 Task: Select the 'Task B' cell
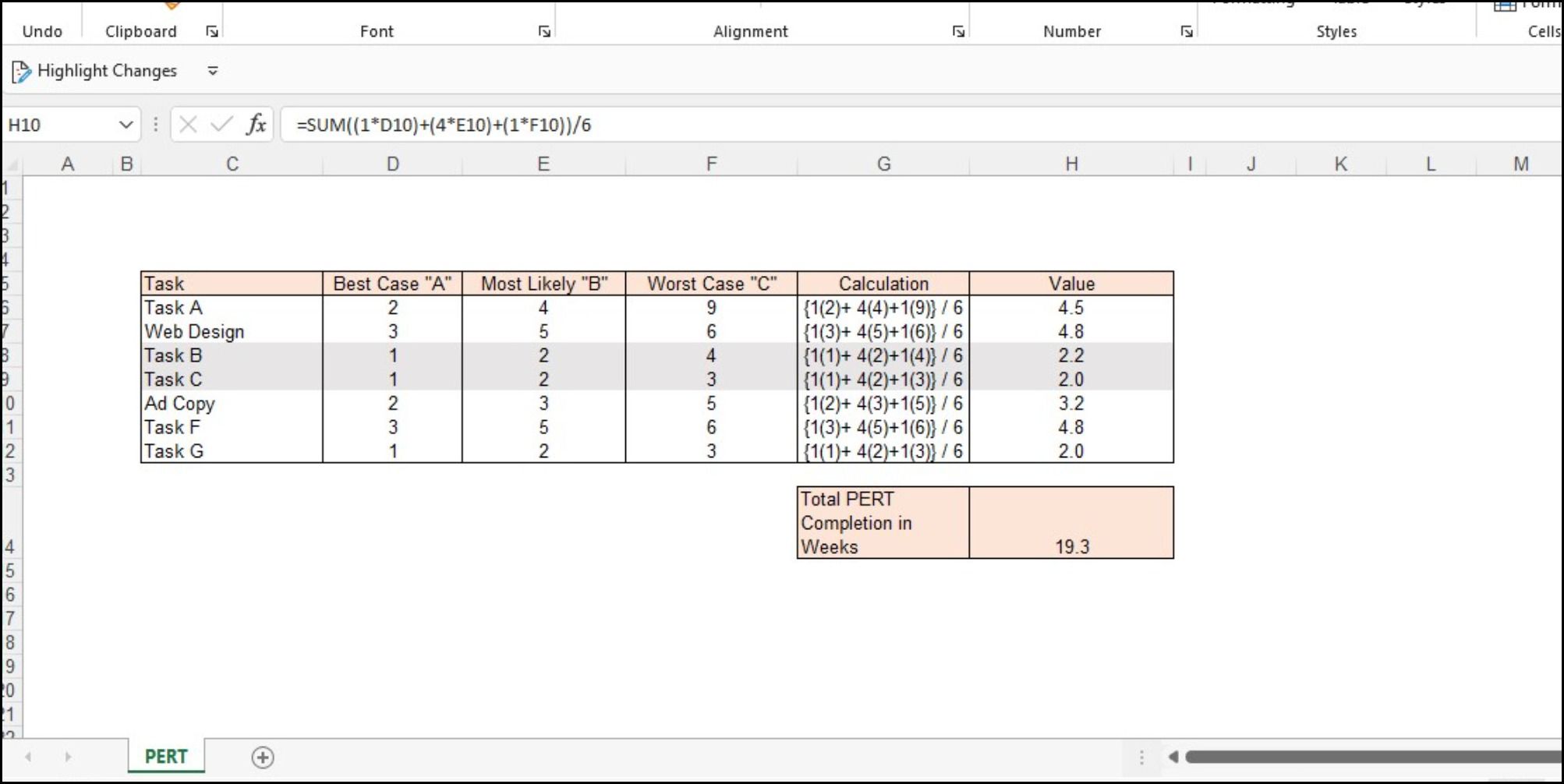(232, 355)
